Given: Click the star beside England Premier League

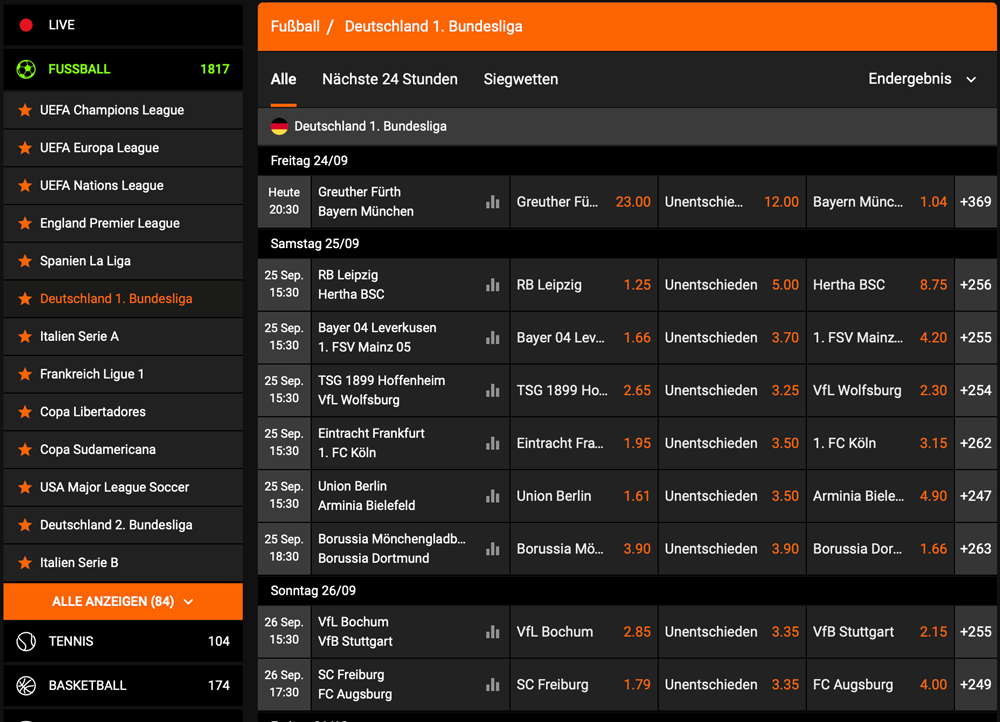Looking at the screenshot, I should click(25, 223).
